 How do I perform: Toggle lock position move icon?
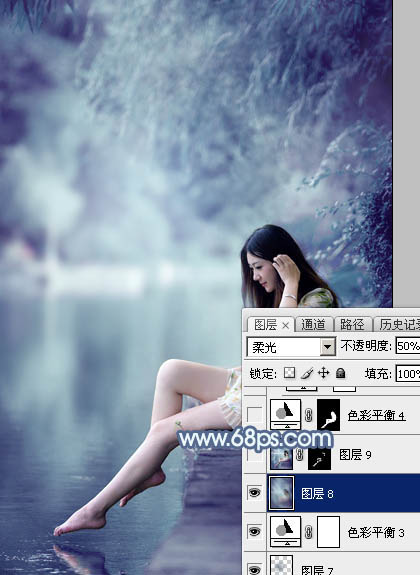tap(324, 373)
